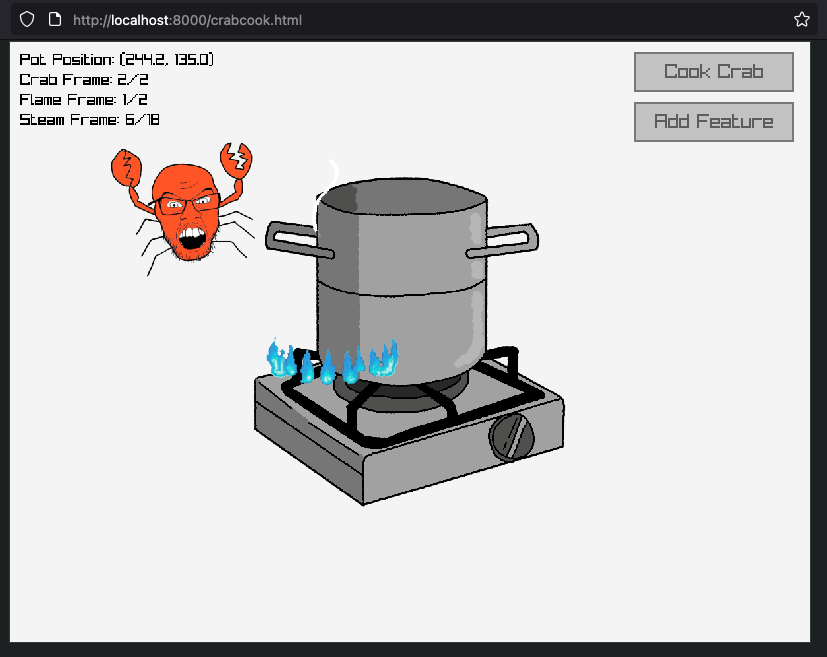Select the Flame Frame: 1/2 text
The height and width of the screenshot is (657, 827).
(83, 100)
